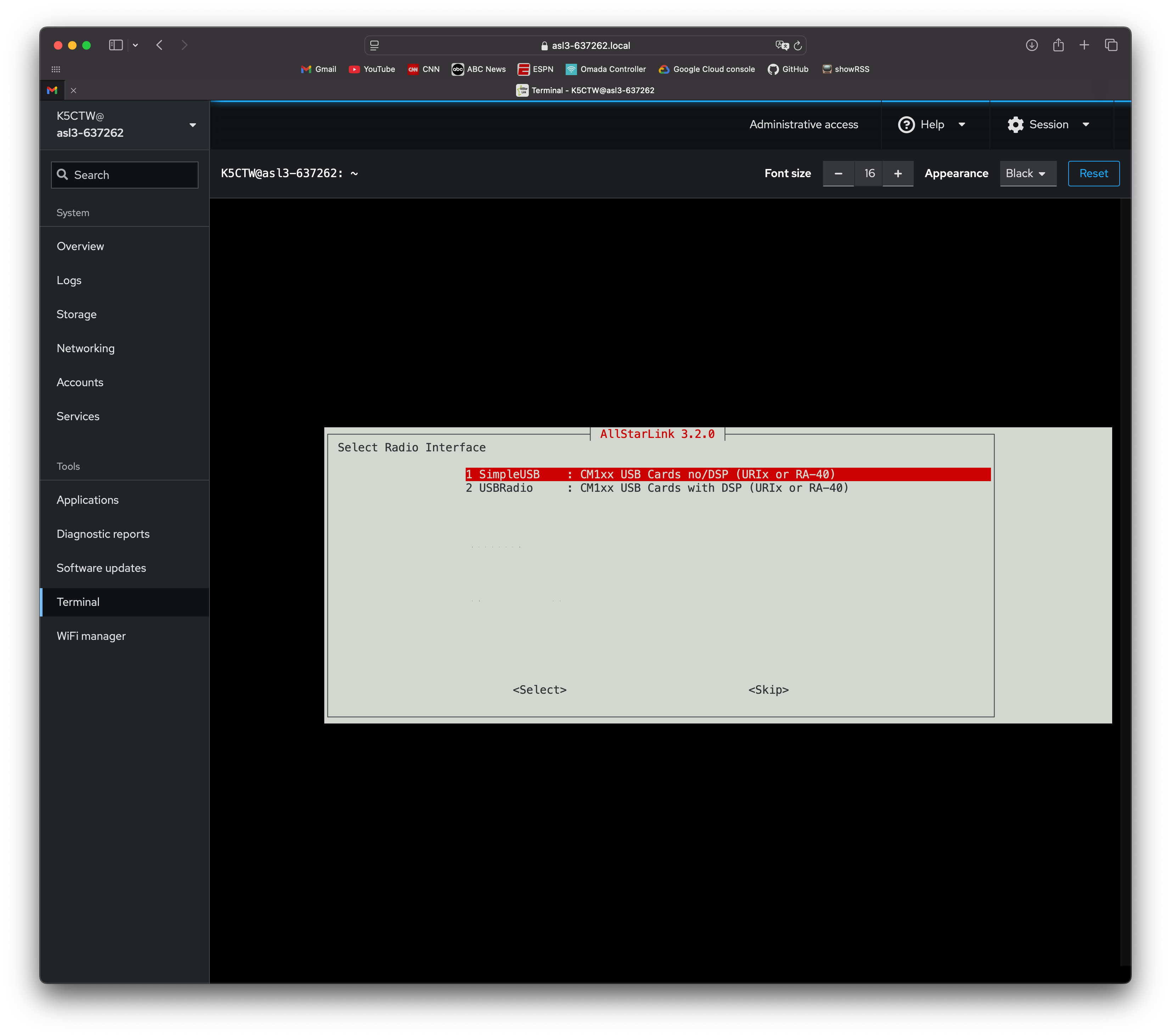Expand the Help menu
Screen dimensions: 1171x1036
(x=932, y=125)
